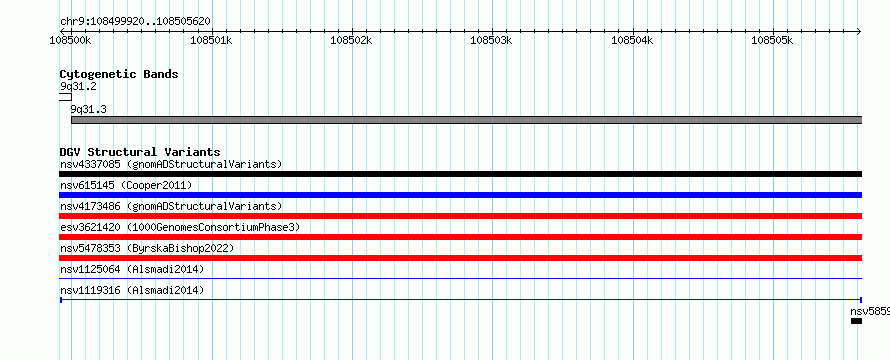Select the blue nsv615145 variant bar
This screenshot has height=360, width=890.
pos(461,195)
